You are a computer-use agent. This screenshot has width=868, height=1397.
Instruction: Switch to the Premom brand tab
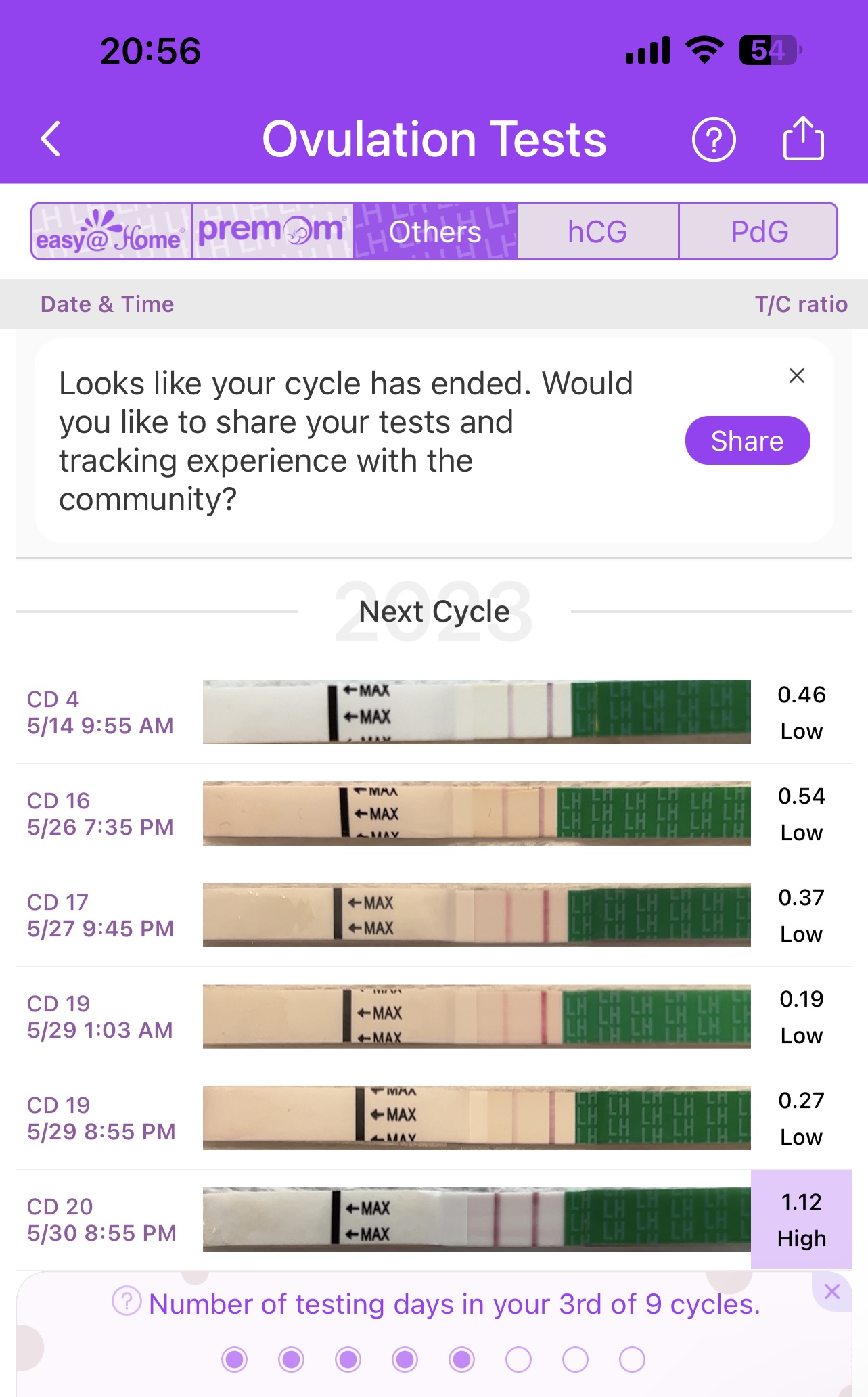(273, 231)
